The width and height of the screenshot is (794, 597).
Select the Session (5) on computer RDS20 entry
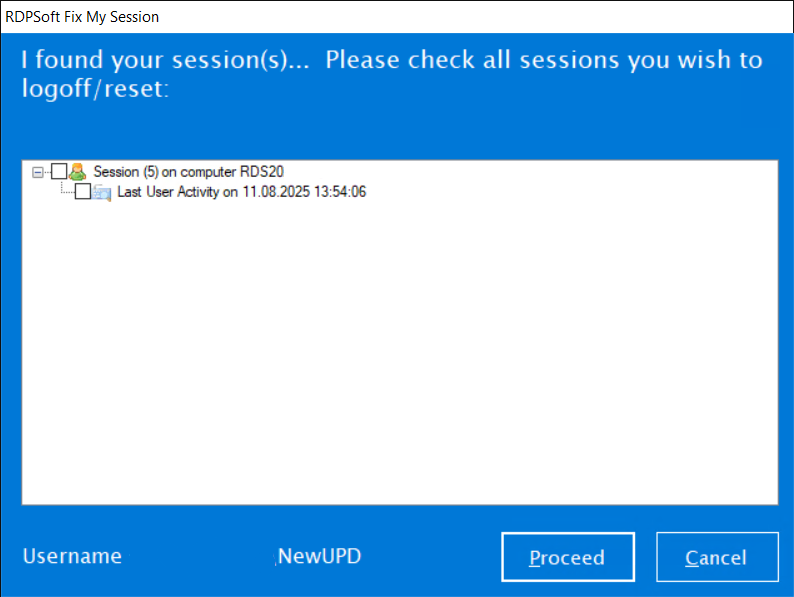[x=189, y=172]
